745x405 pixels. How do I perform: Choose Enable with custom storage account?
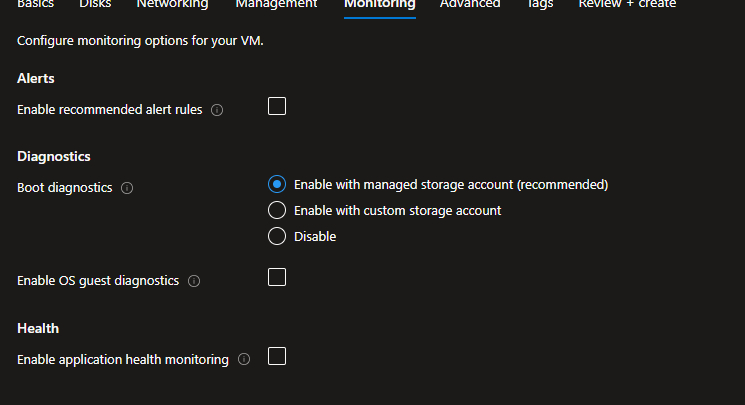click(278, 210)
